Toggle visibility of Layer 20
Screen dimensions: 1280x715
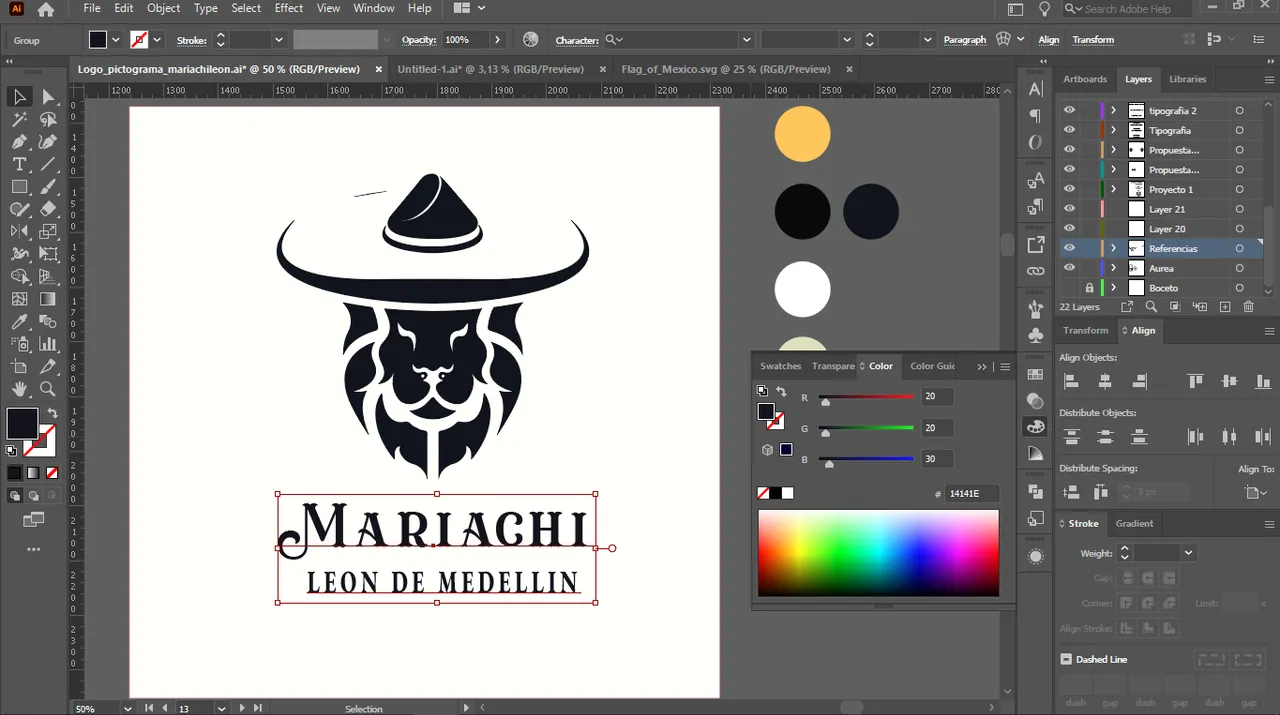pos(1069,229)
